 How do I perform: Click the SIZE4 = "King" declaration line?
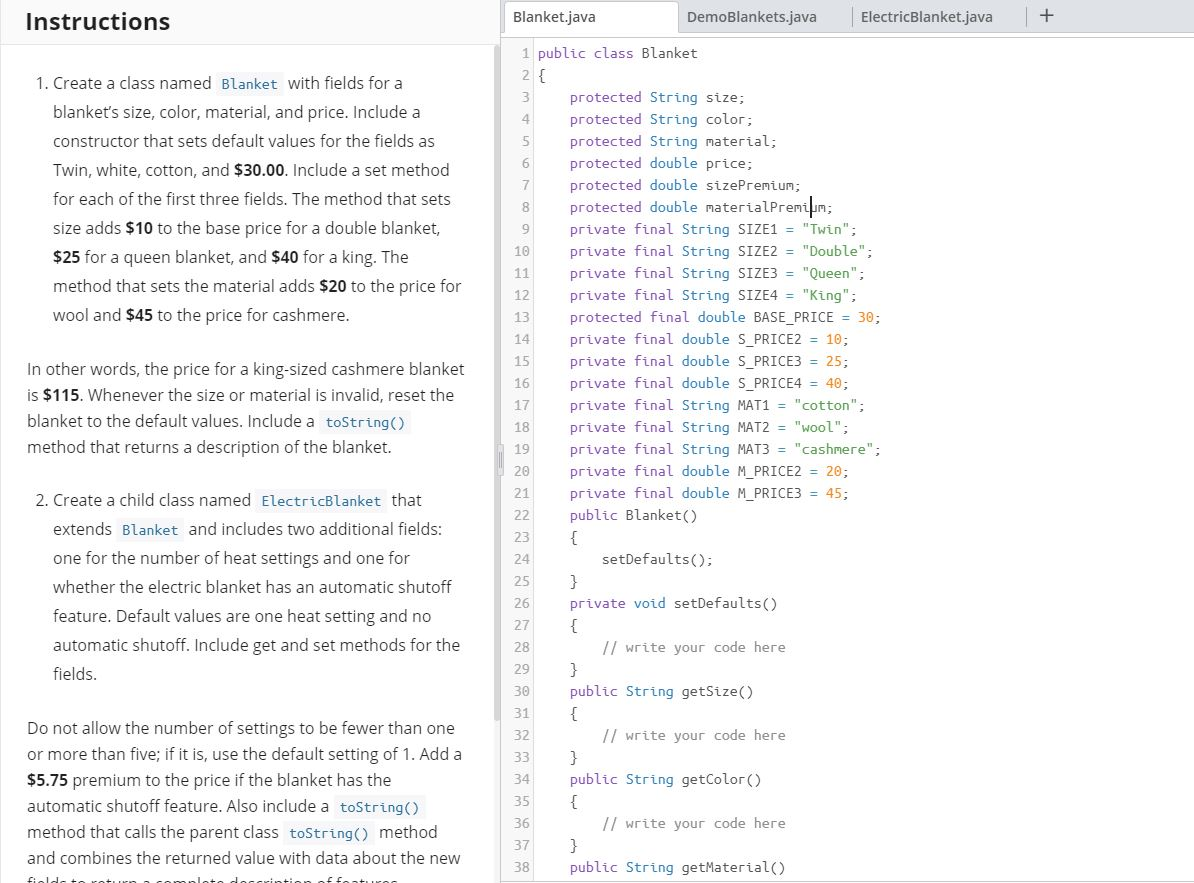coord(713,296)
